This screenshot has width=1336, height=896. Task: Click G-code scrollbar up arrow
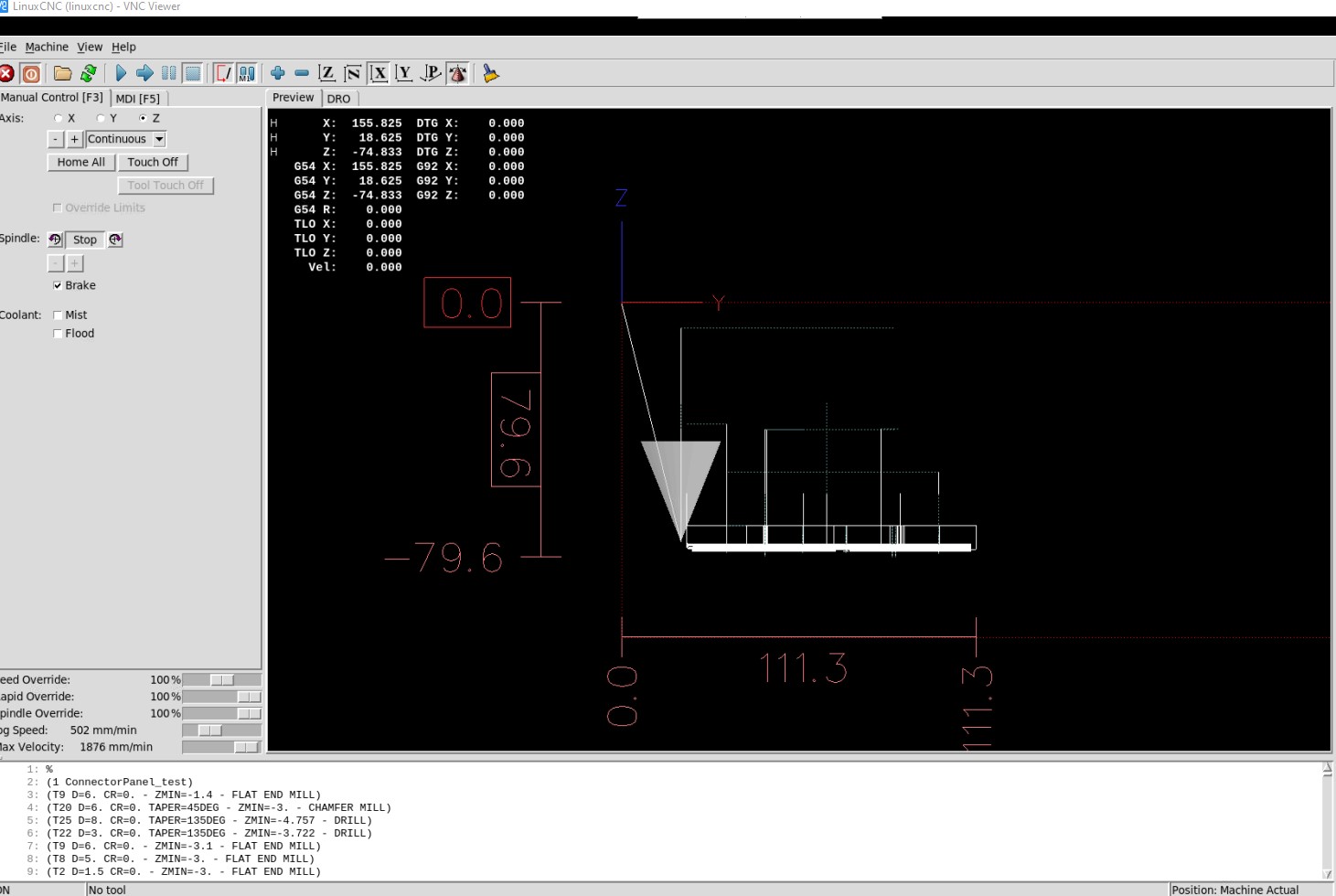[x=1328, y=770]
